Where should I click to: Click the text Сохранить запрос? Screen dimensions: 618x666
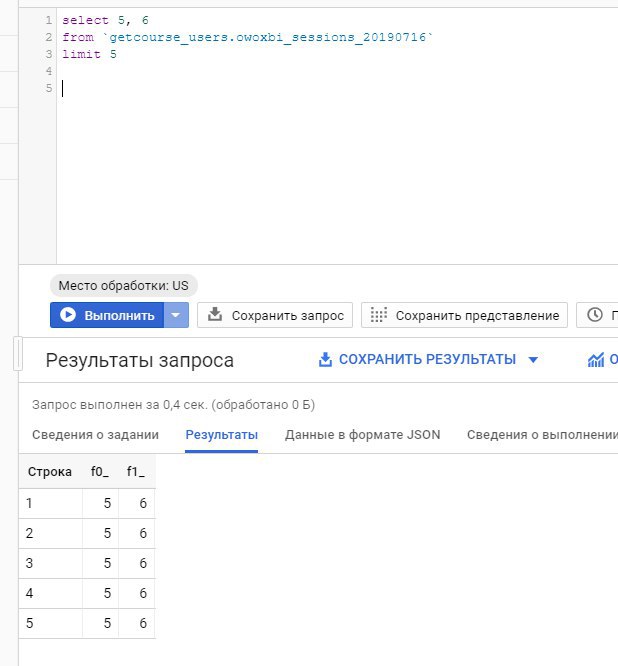tap(288, 316)
